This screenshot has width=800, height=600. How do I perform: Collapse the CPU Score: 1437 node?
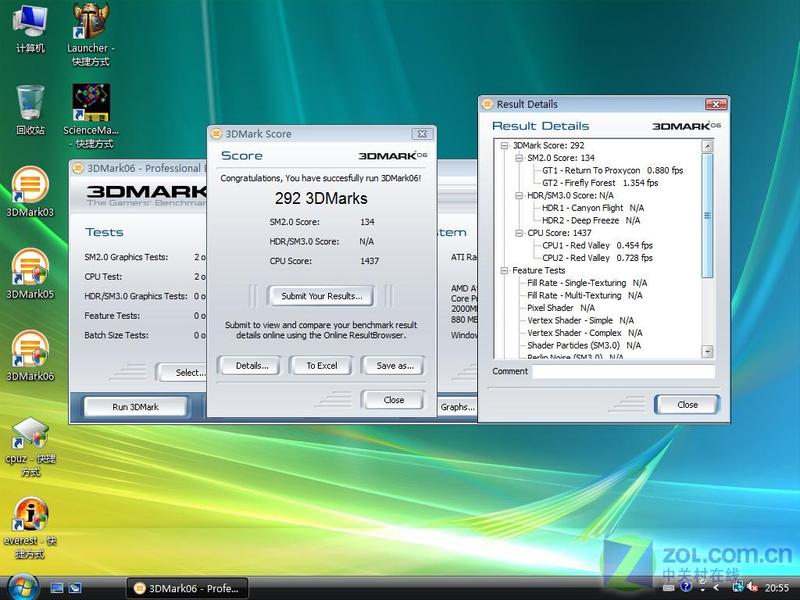[519, 233]
